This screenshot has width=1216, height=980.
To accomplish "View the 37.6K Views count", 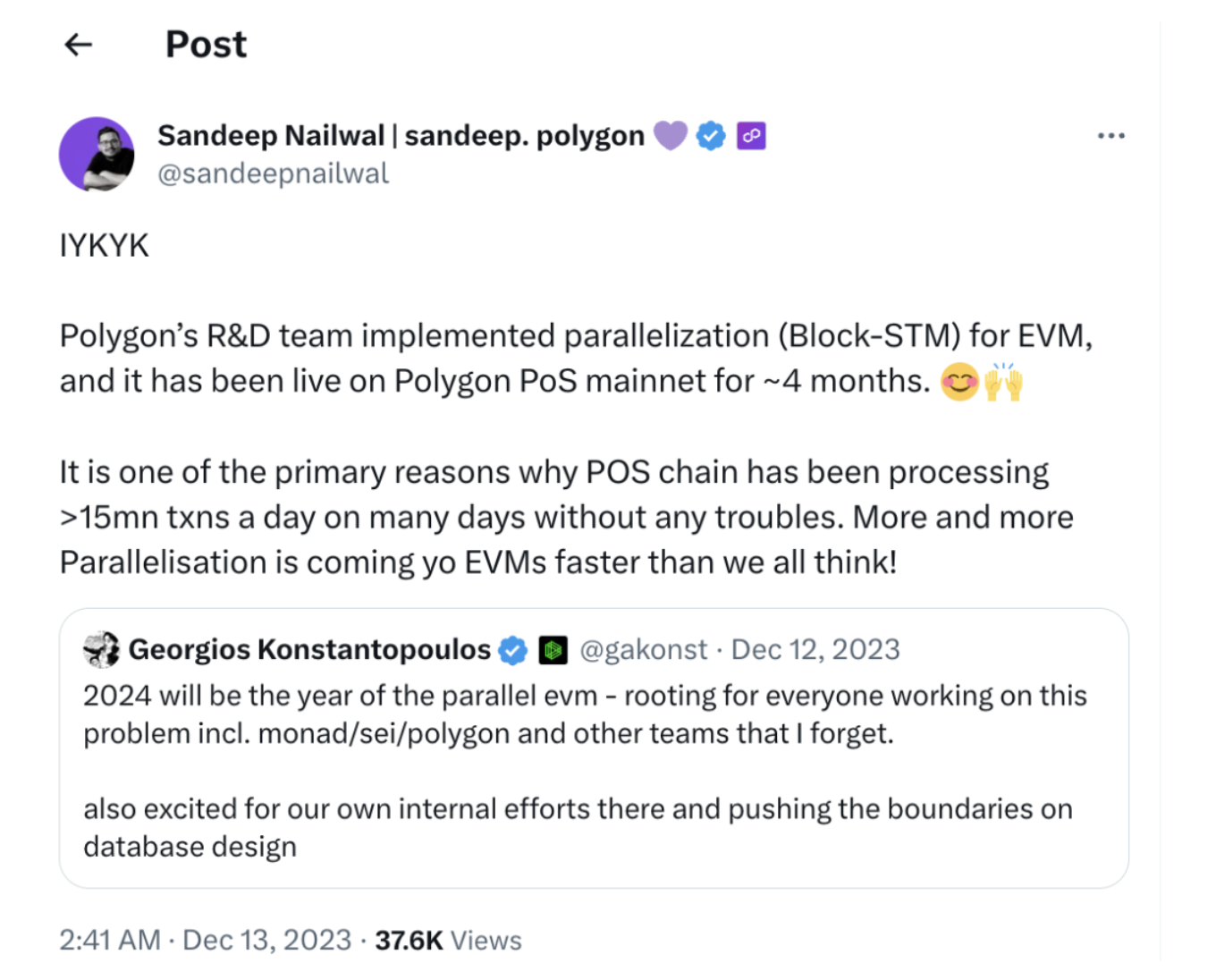I will 448,941.
